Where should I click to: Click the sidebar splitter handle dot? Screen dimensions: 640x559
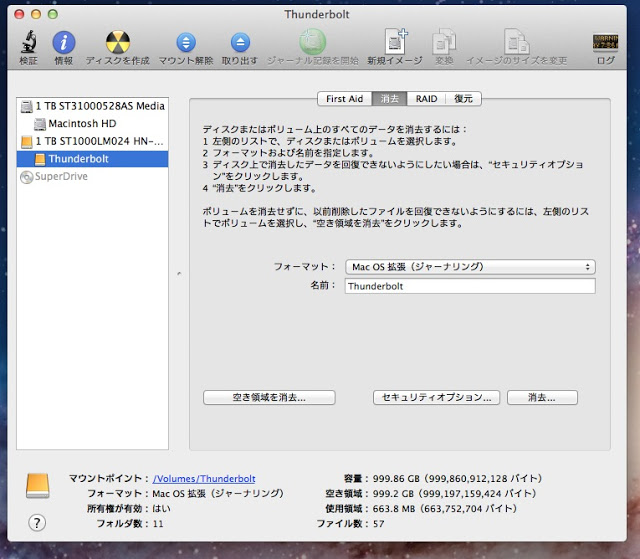tap(179, 273)
